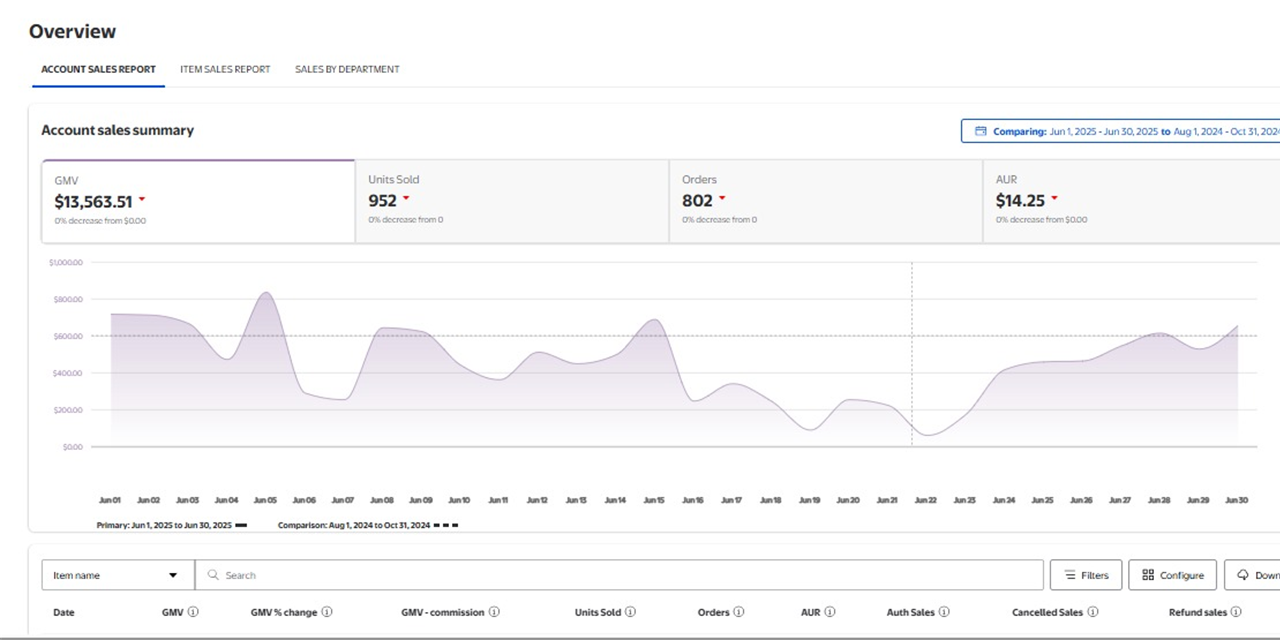Click info icon next to AUR column
Screen dimensions: 1280x640
point(830,612)
